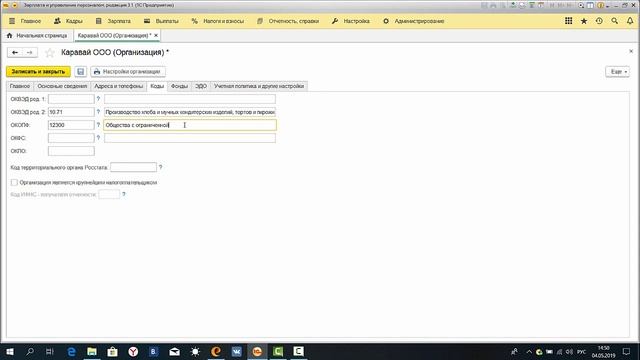Add form to favorites with star icon
The height and width of the screenshot is (360, 640).
50,53
